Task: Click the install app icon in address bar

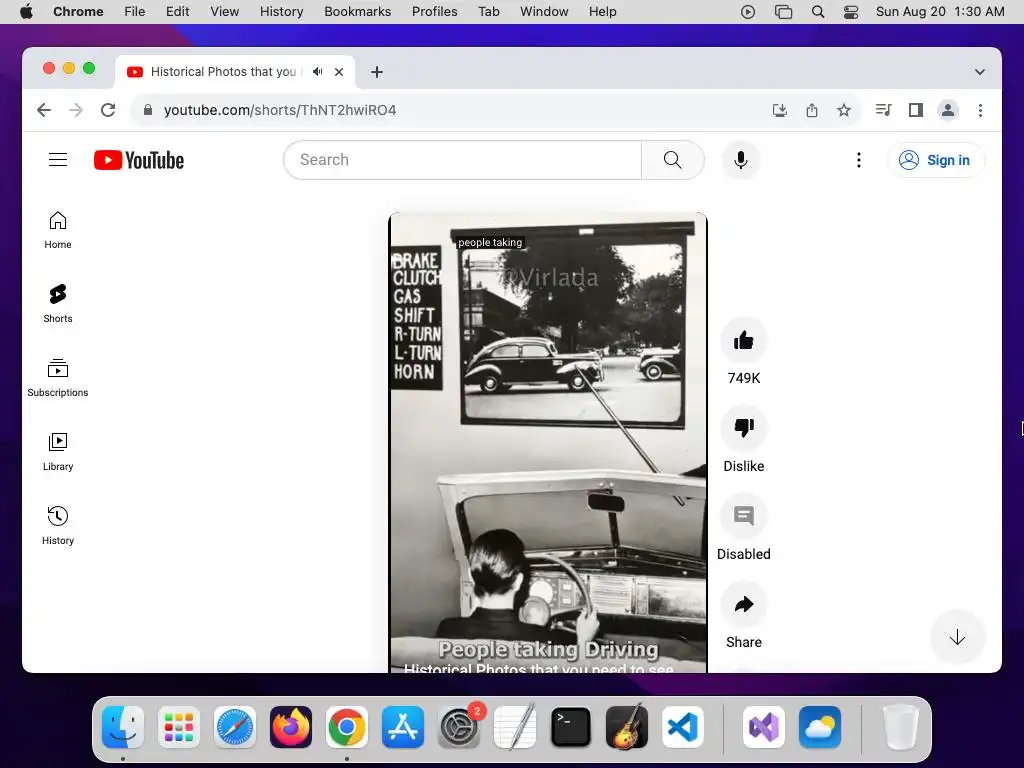Action: 779,110
